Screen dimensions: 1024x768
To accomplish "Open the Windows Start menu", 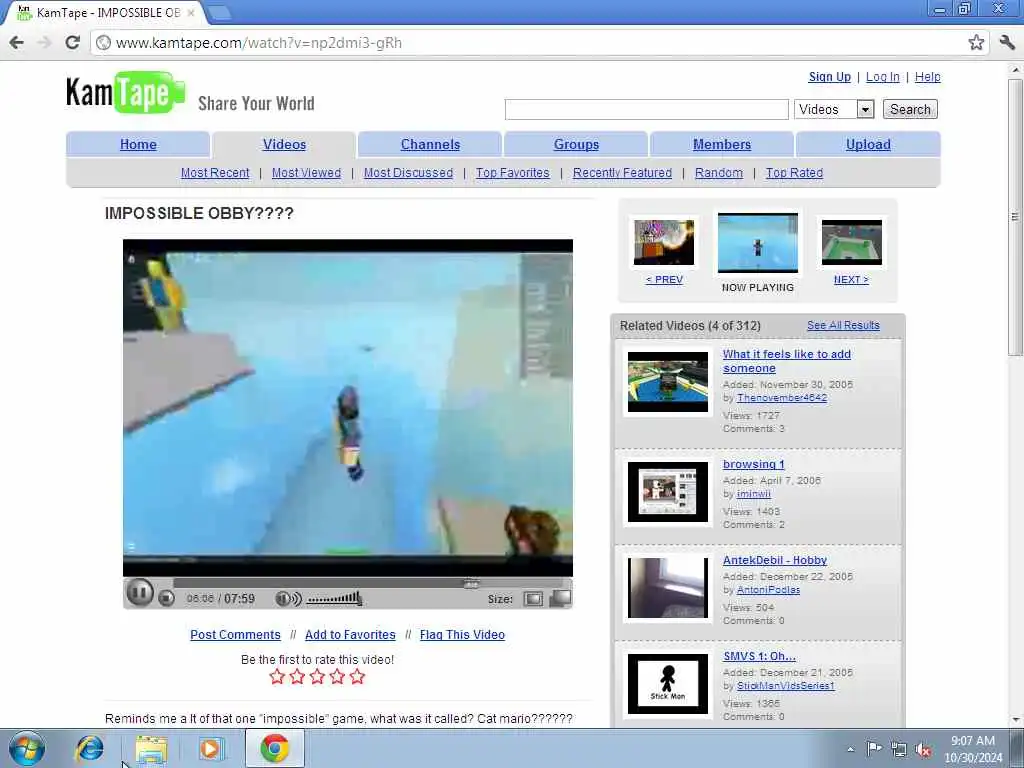I will pyautogui.click(x=27, y=748).
